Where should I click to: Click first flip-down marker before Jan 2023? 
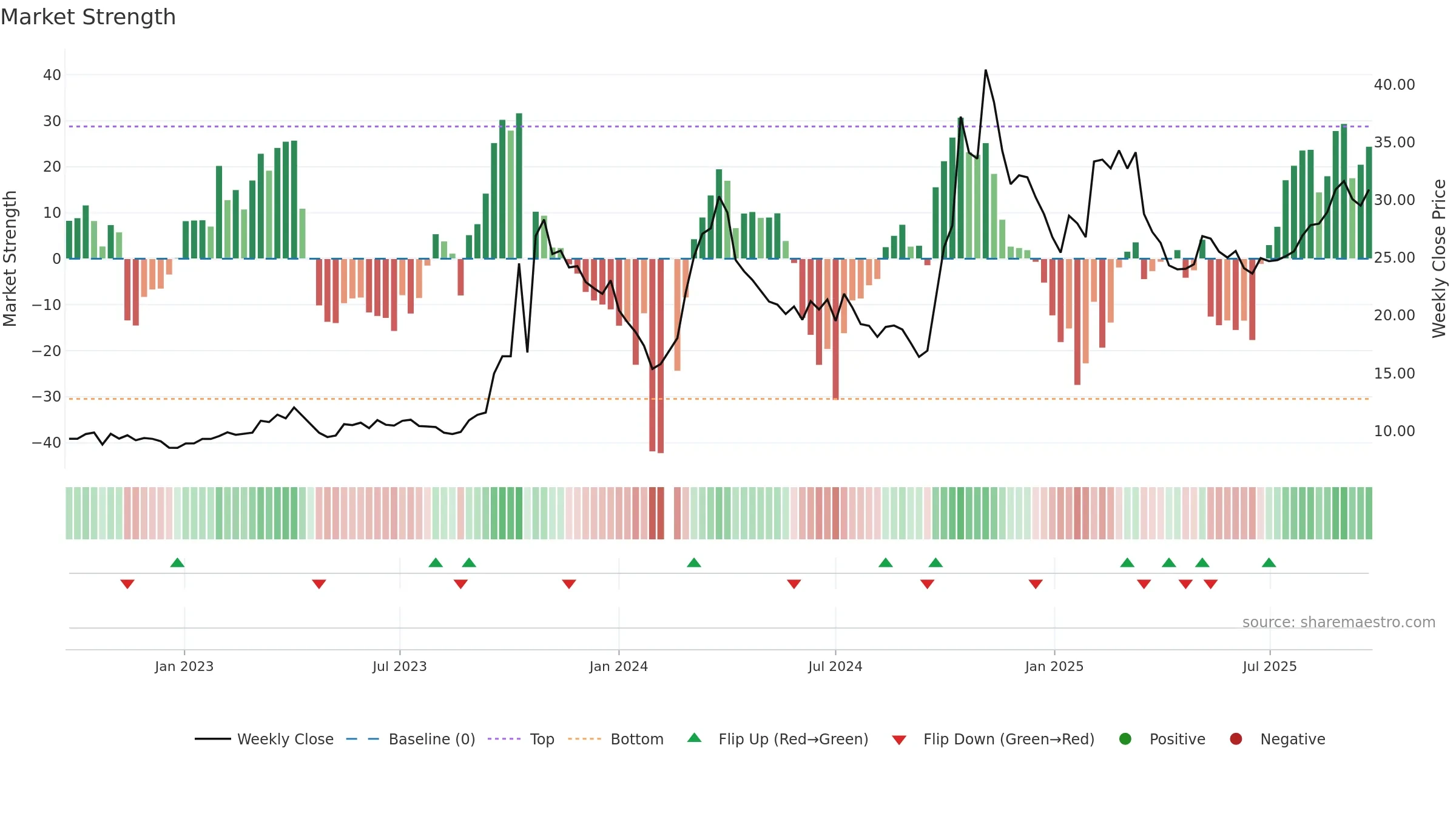(127, 584)
